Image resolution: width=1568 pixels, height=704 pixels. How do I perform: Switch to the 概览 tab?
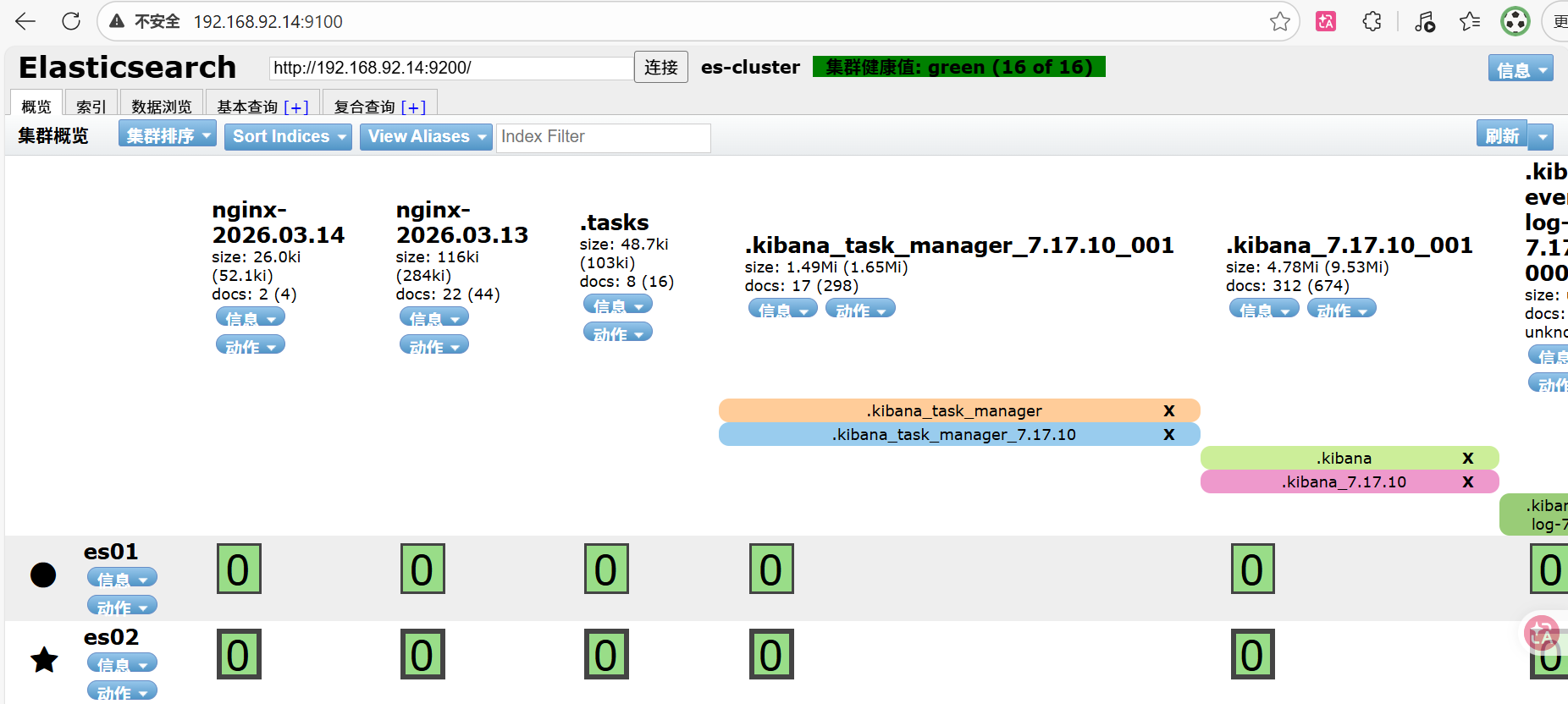click(x=36, y=104)
